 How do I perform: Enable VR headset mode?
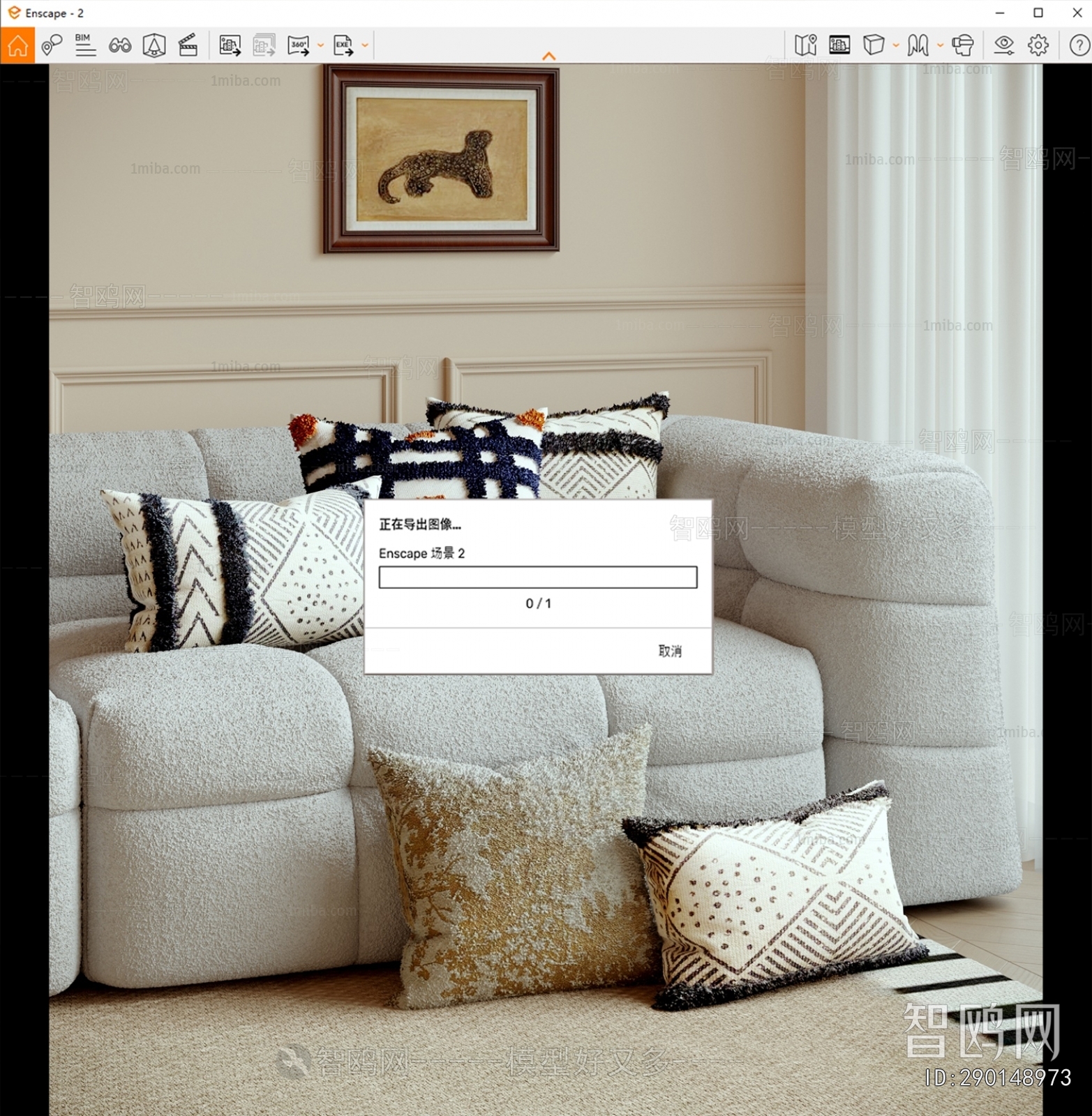[962, 45]
